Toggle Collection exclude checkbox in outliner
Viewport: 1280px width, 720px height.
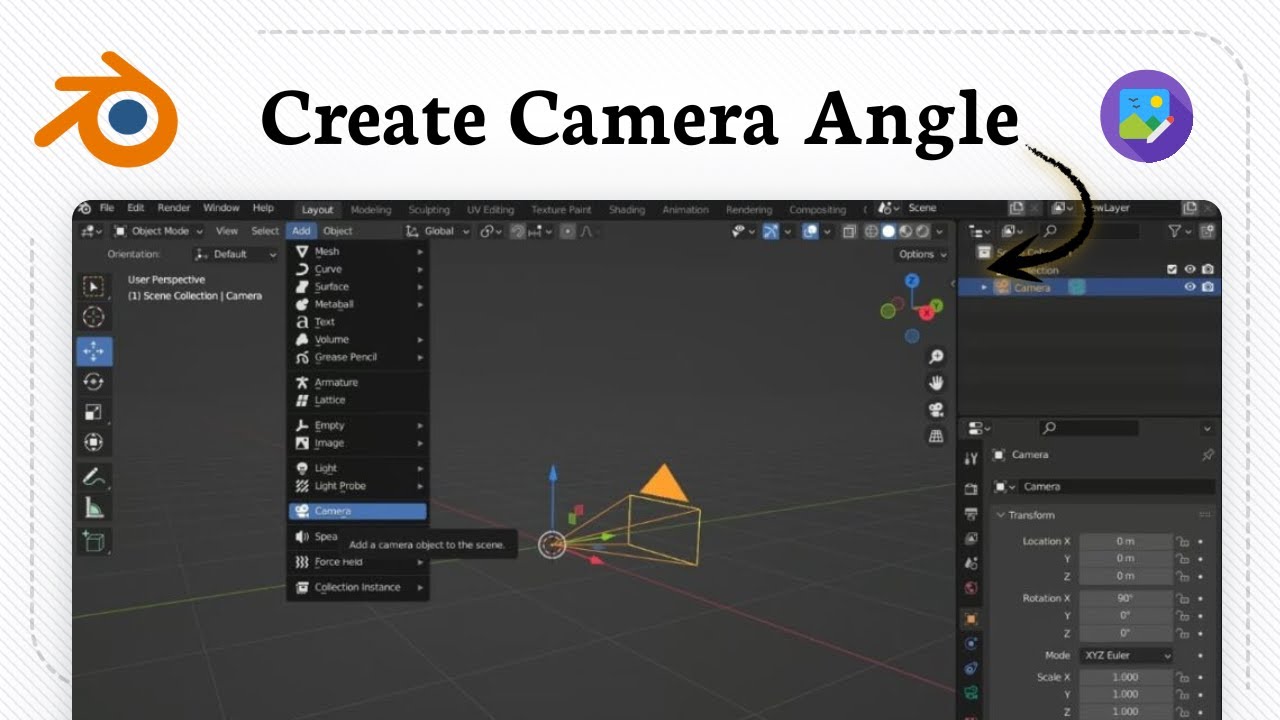click(x=1173, y=269)
